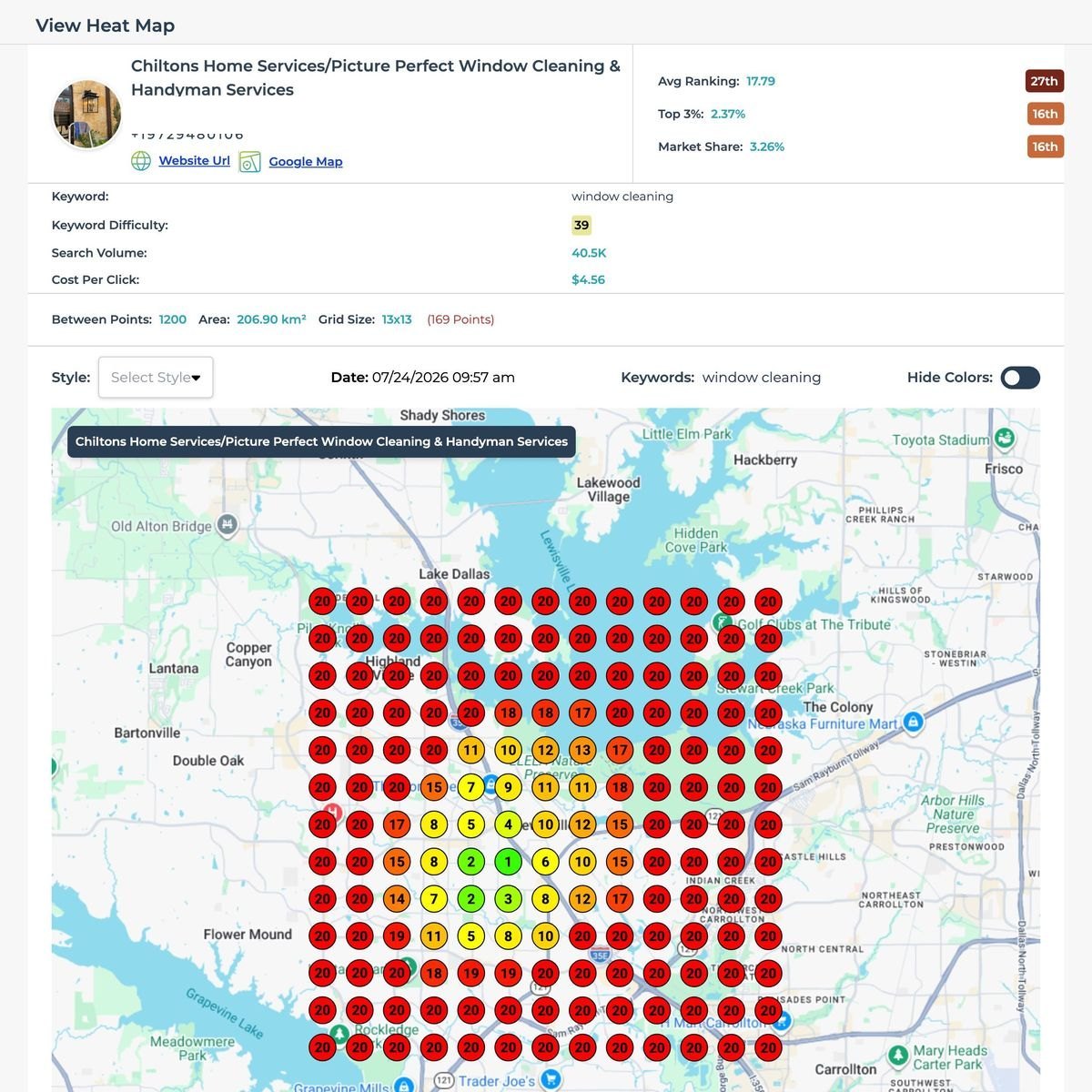Click the business profile photo thumbnail
Screen dimensions: 1092x1092
click(87, 114)
